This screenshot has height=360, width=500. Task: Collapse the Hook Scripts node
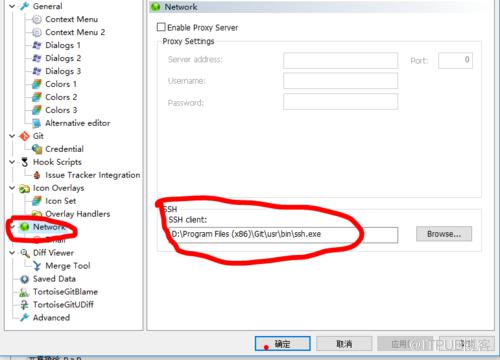pos(12,162)
